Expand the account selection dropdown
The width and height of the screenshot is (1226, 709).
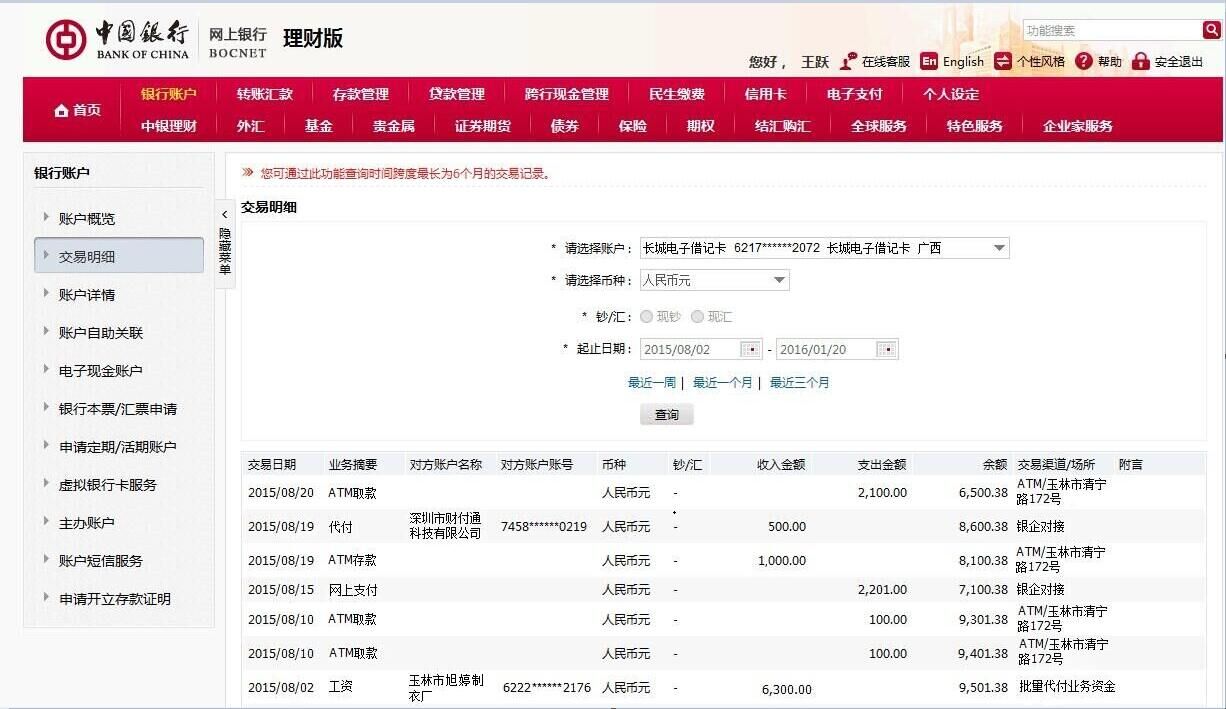(x=998, y=248)
